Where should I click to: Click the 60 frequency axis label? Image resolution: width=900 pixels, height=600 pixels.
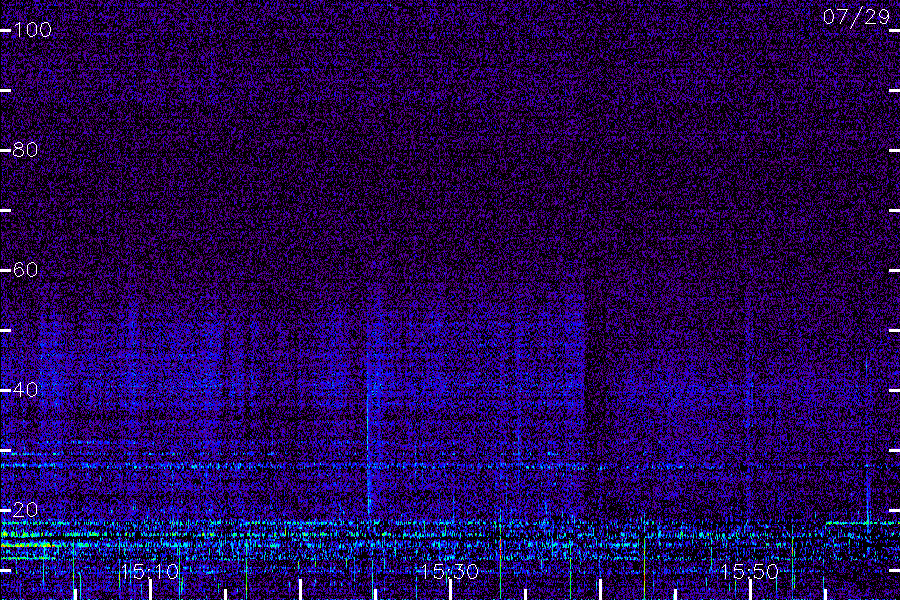[x=25, y=270]
